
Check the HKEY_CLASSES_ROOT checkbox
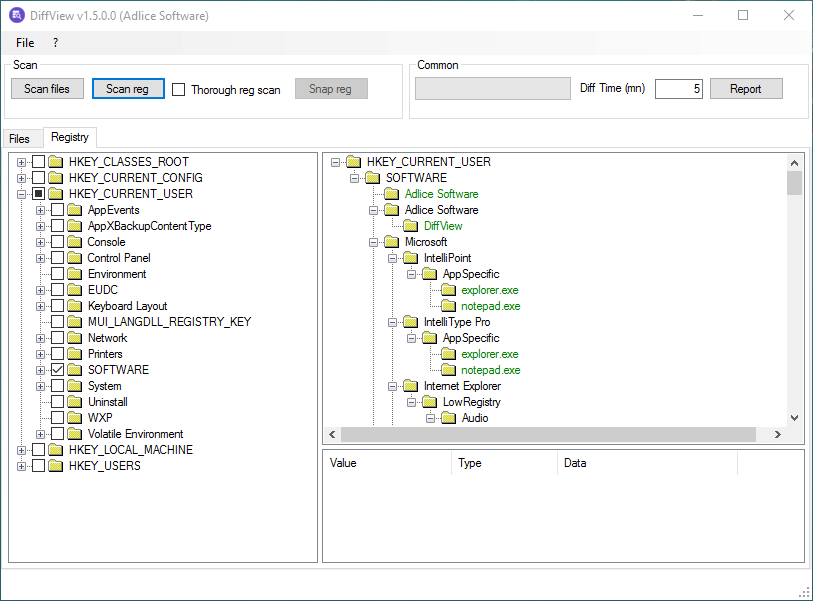point(39,162)
